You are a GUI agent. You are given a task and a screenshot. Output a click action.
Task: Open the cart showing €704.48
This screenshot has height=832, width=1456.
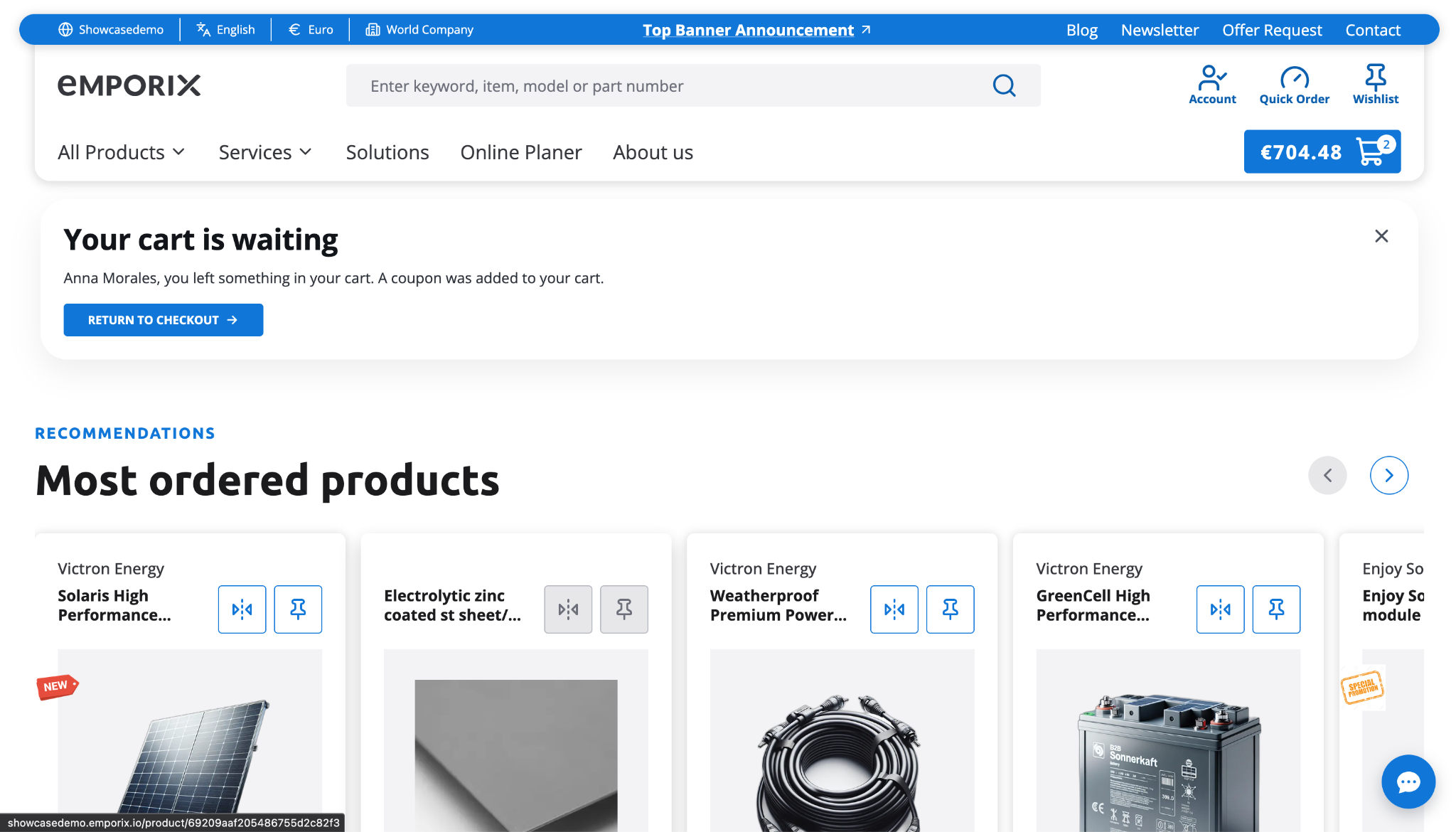(x=1322, y=151)
